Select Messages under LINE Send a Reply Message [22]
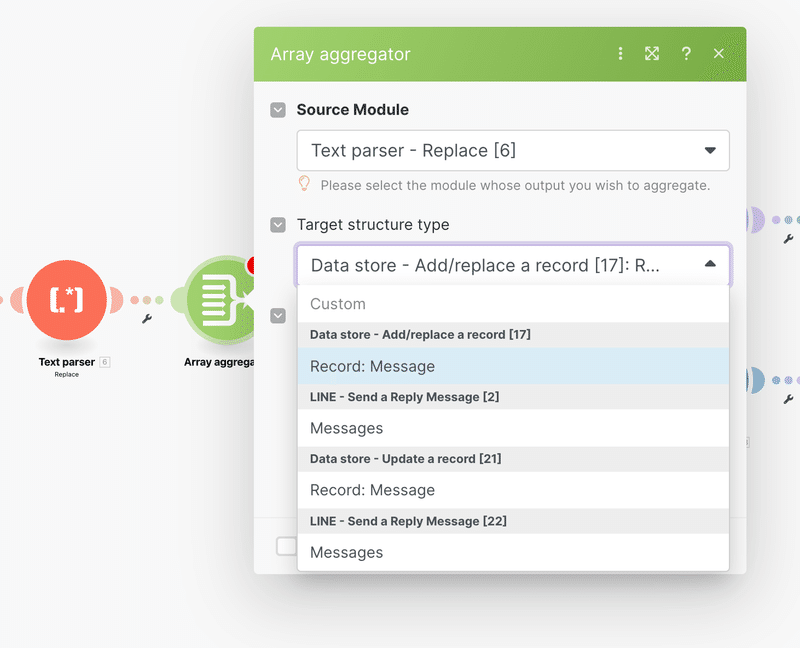The height and width of the screenshot is (648, 800). [513, 553]
